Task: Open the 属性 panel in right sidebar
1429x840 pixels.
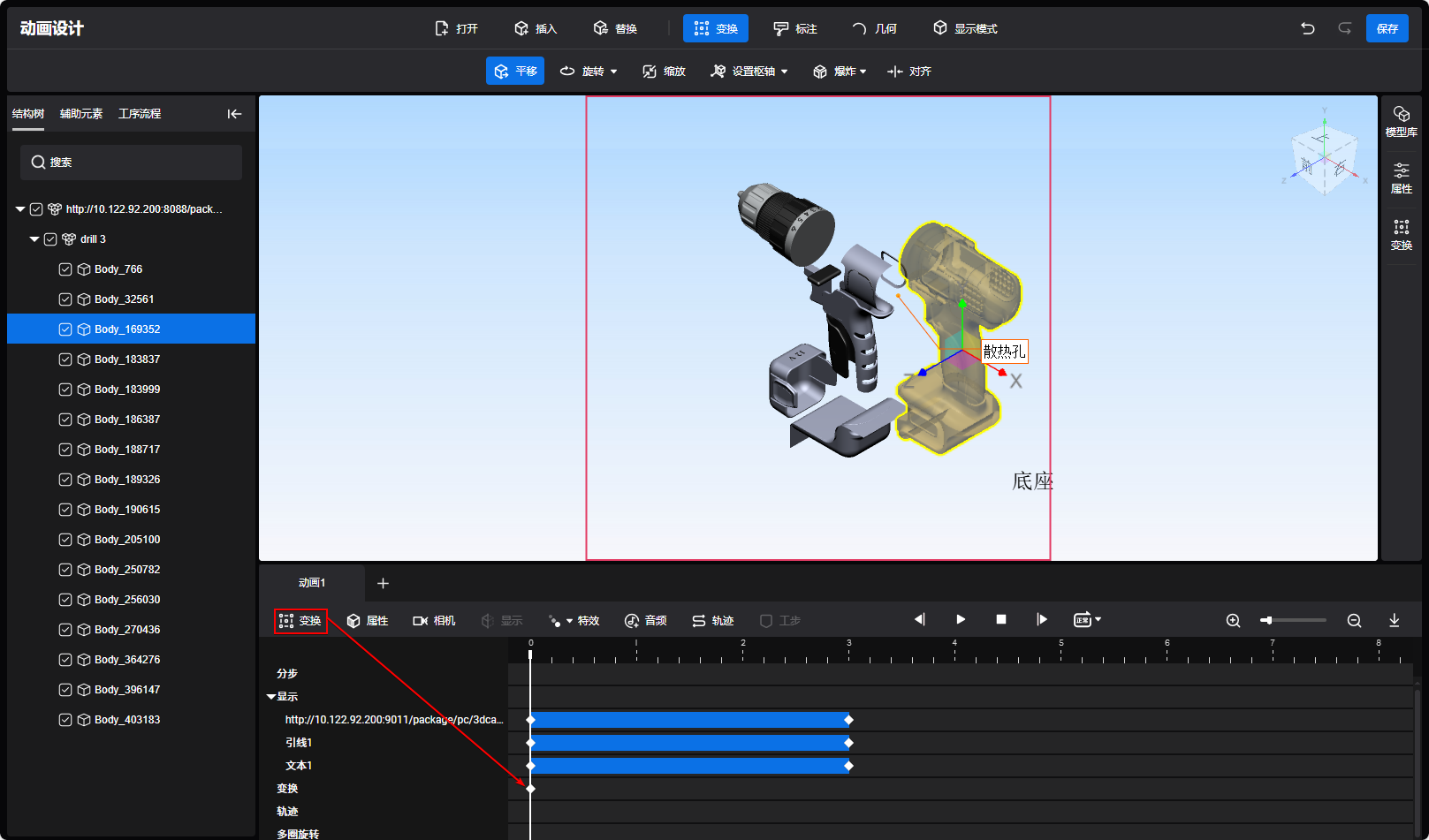Action: [1401, 178]
